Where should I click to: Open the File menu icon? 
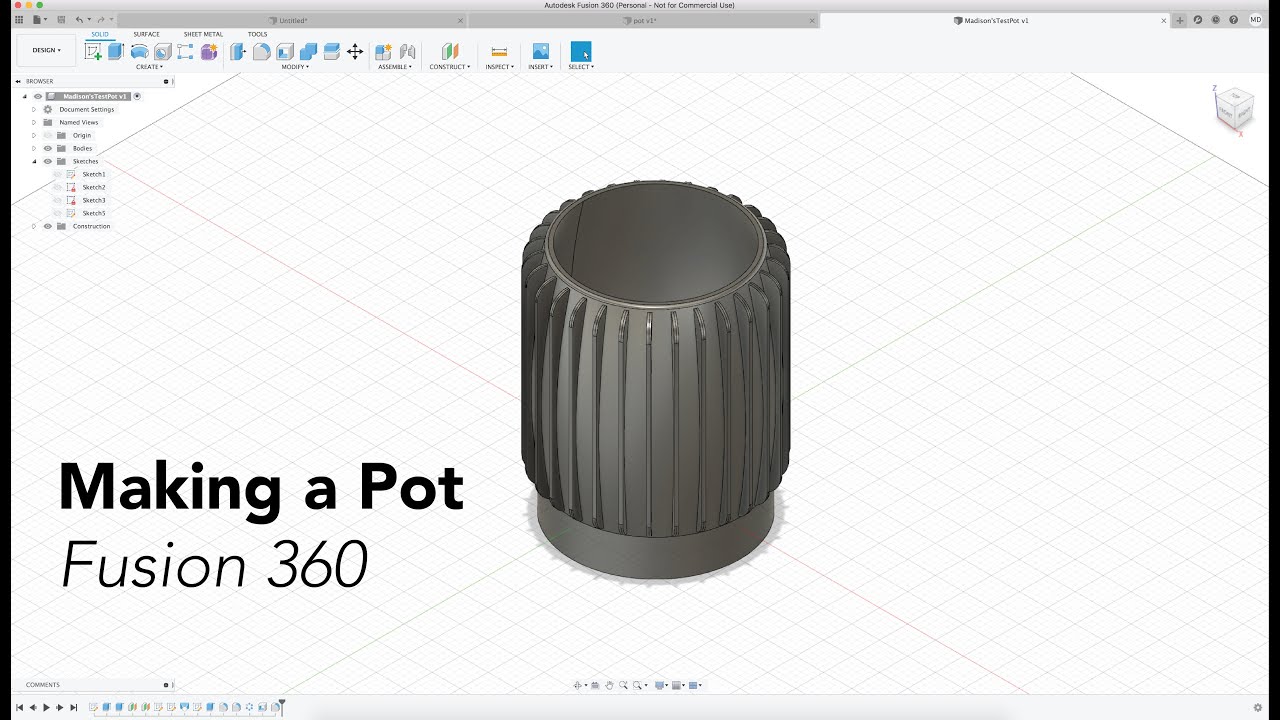(x=37, y=20)
